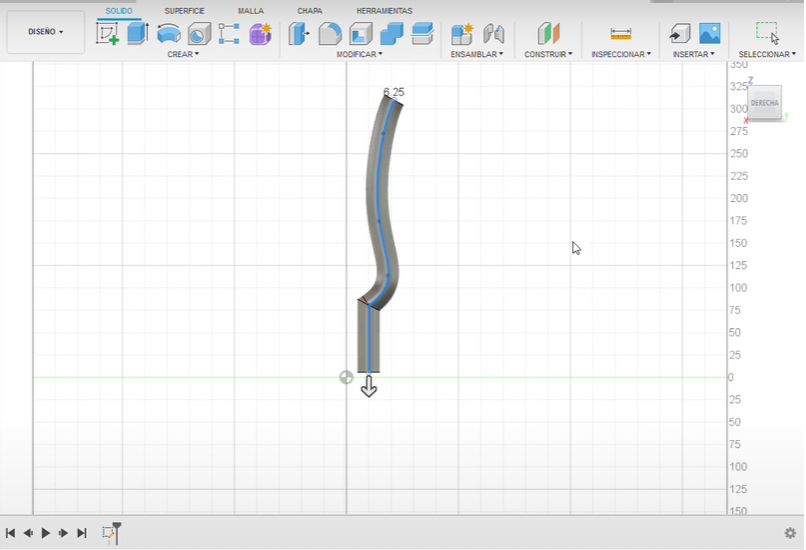The image size is (806, 550).
Task: Switch to the SÓLIDO tab
Action: pyautogui.click(x=119, y=11)
